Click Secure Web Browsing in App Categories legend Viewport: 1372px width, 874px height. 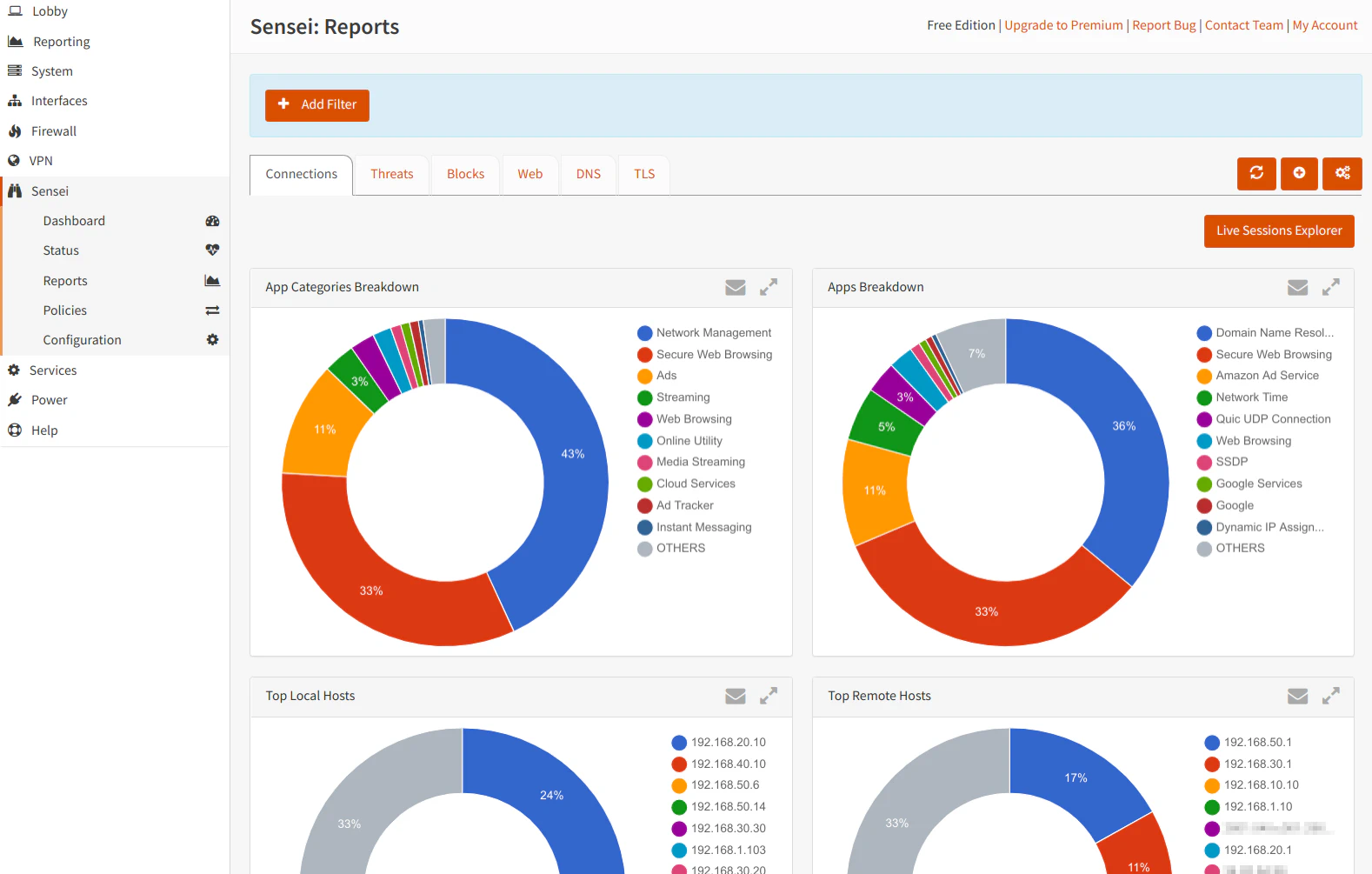click(x=714, y=355)
